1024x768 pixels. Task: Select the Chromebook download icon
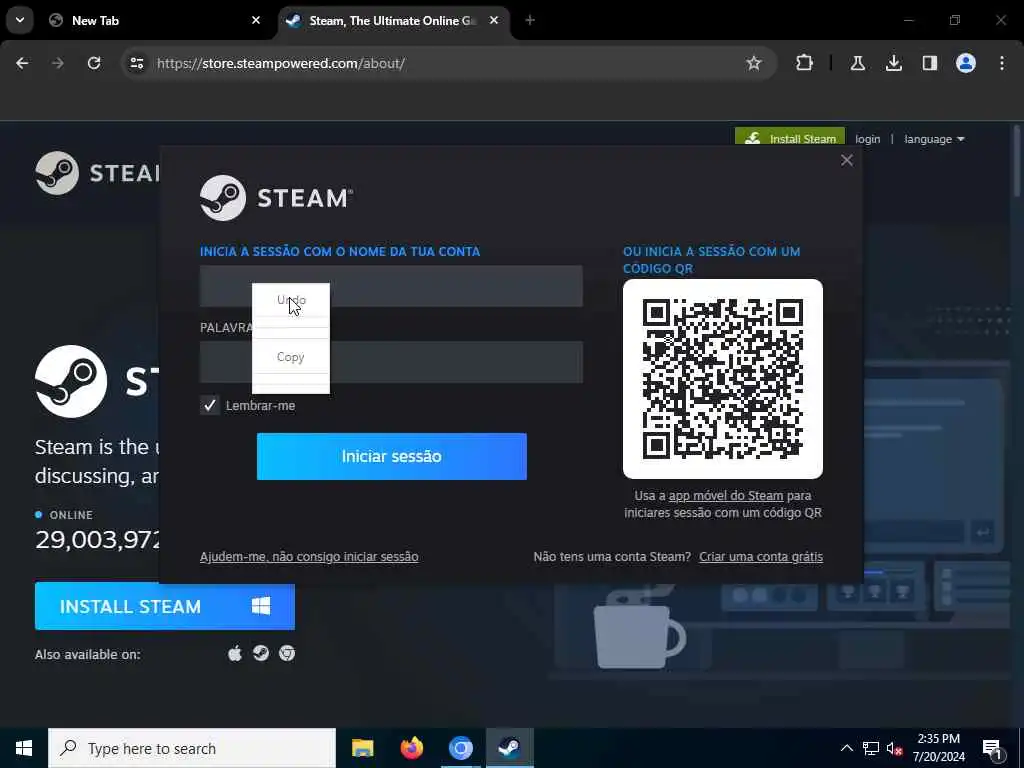point(287,653)
